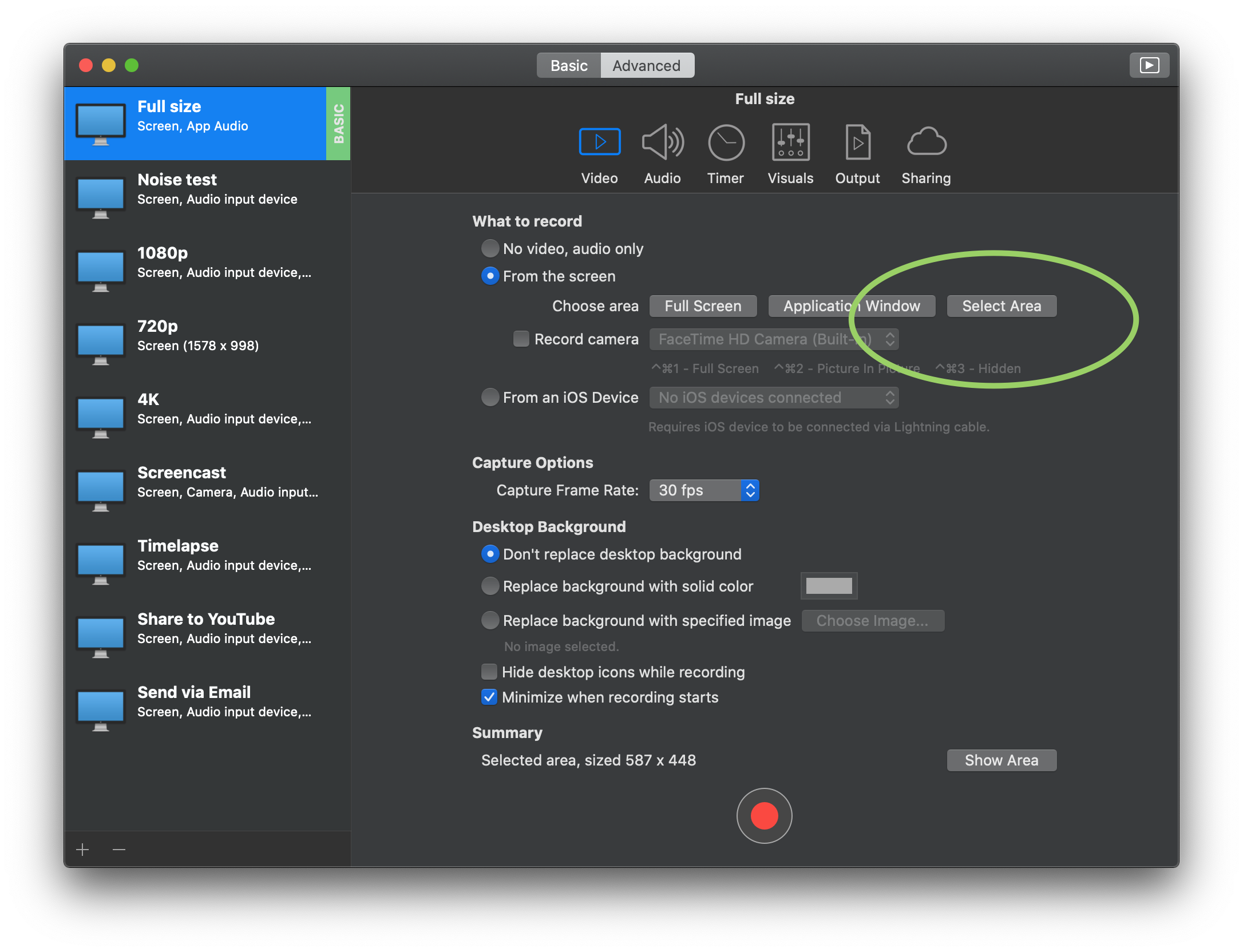Open the Timer clock icon
1243x952 pixels.
tap(726, 143)
